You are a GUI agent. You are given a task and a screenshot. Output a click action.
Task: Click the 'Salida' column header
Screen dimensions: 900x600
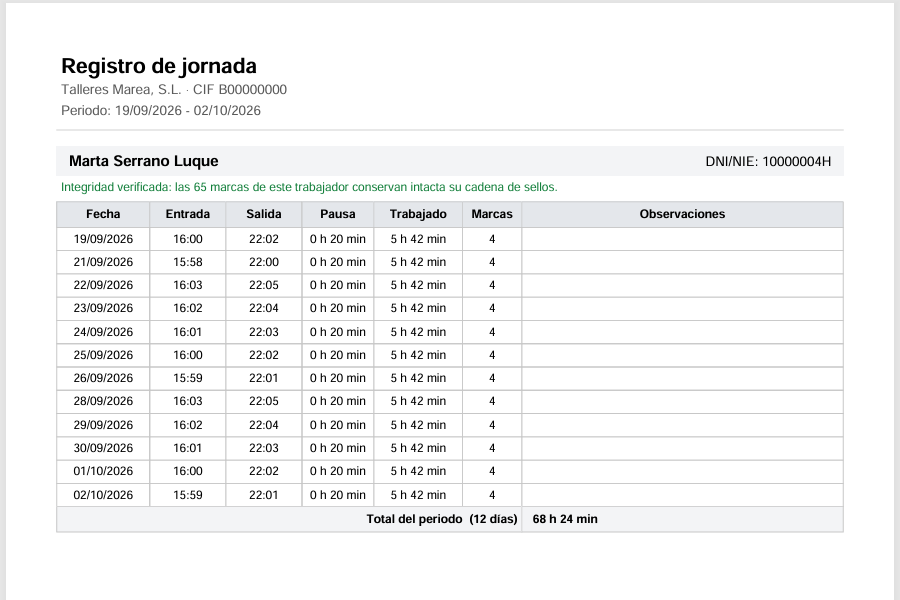264,214
